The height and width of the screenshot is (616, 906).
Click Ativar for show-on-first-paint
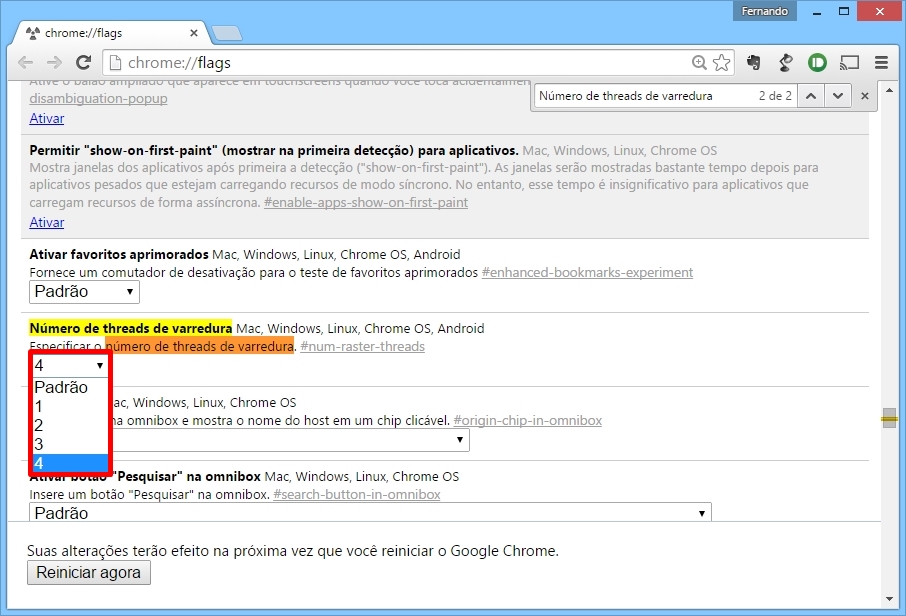[47, 222]
